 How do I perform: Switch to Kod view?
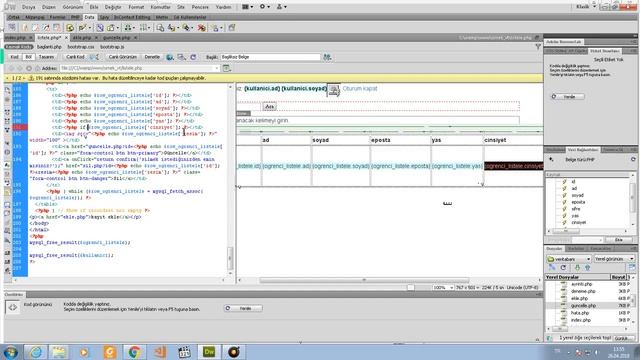tap(14, 57)
